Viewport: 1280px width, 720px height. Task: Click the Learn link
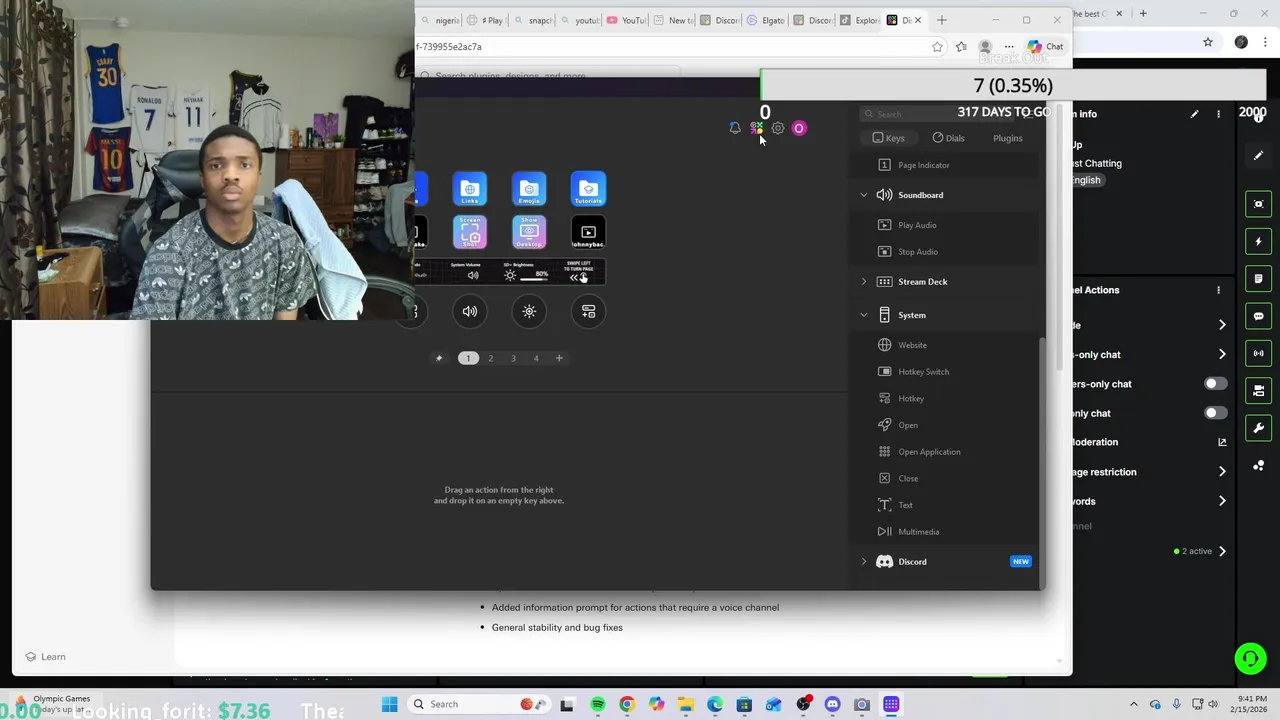point(45,657)
